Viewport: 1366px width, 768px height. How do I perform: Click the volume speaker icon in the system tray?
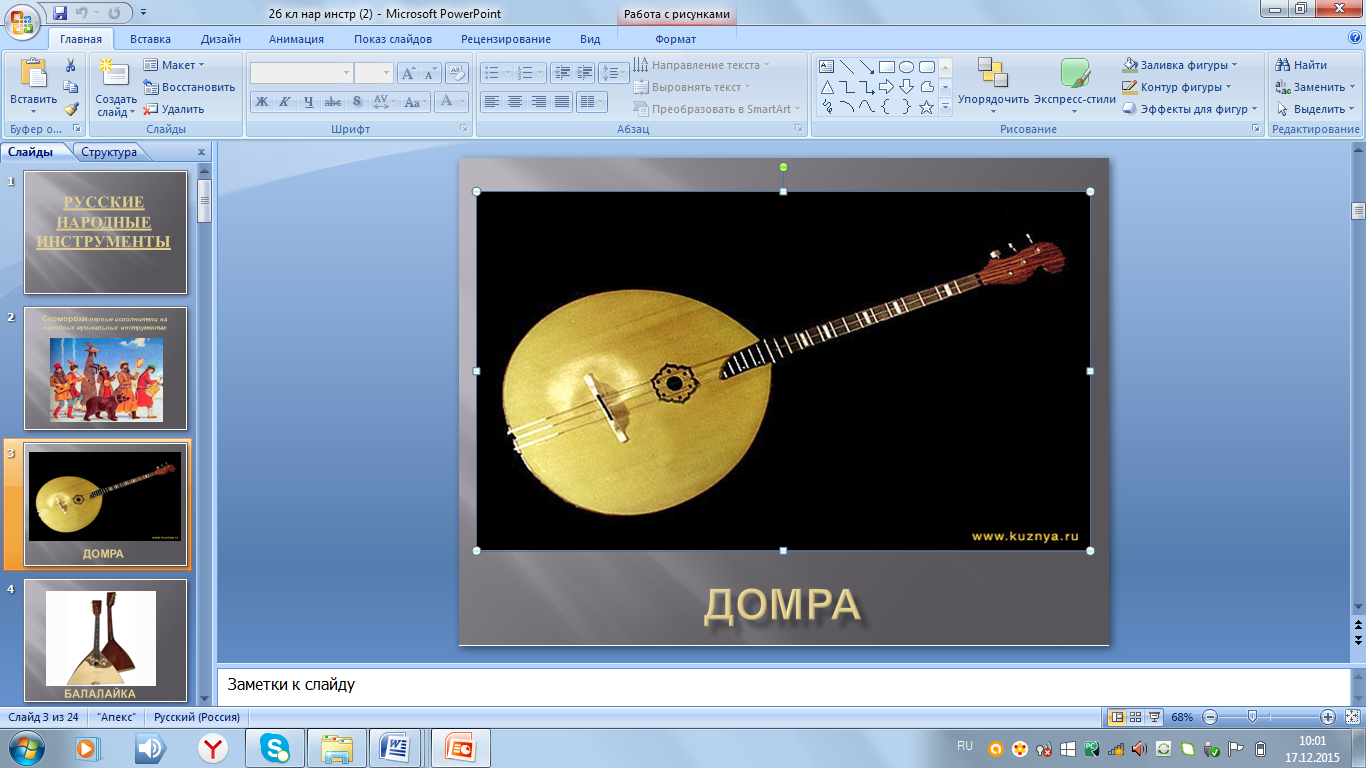click(x=1140, y=748)
